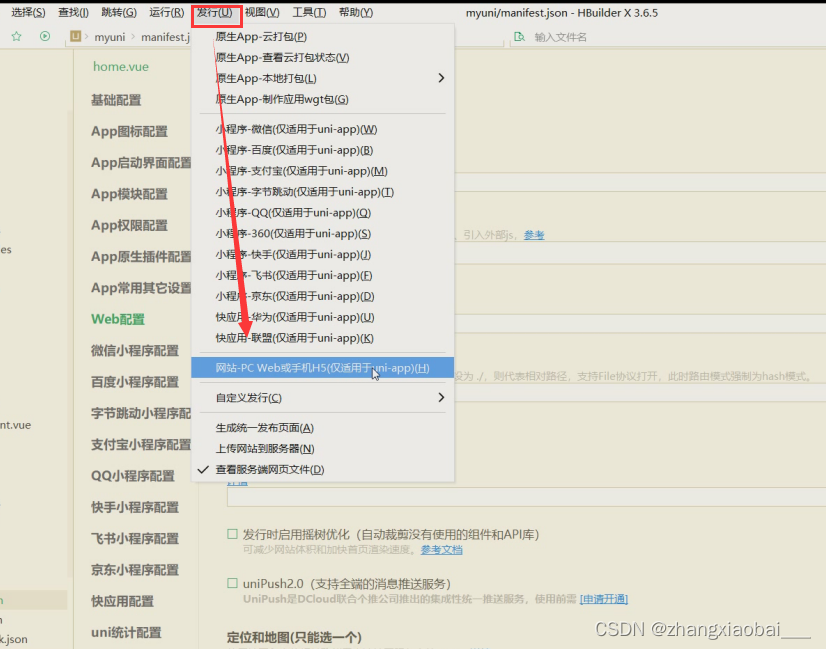The image size is (826, 649).
Task: Open QQ小程序配置 section
Action: pos(133,476)
